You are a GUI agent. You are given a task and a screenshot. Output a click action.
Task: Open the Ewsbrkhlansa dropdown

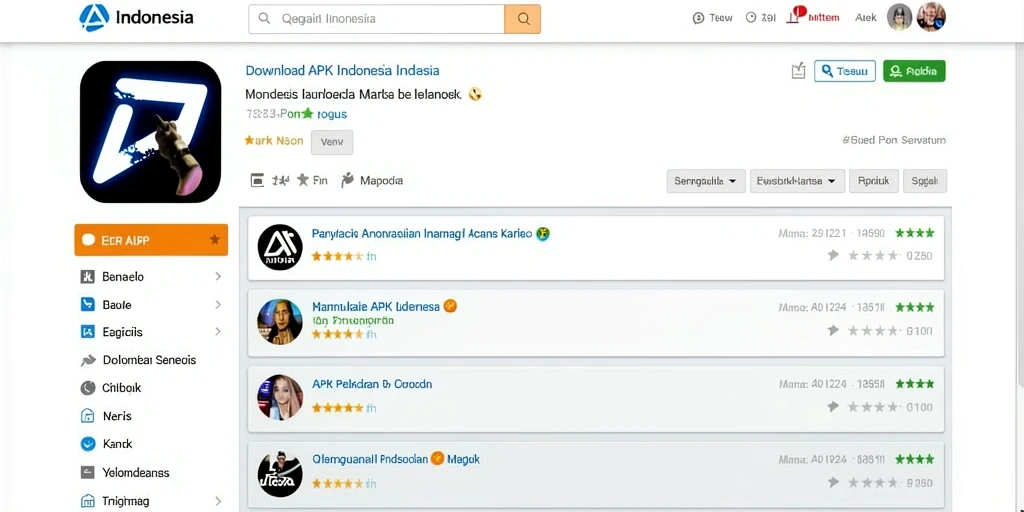point(797,181)
